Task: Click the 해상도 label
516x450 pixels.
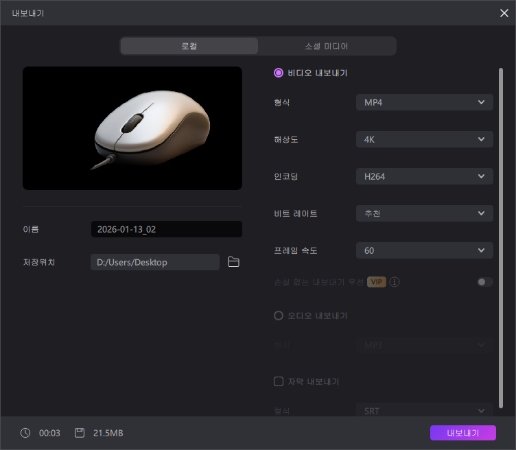Action: pyautogui.click(x=286, y=139)
